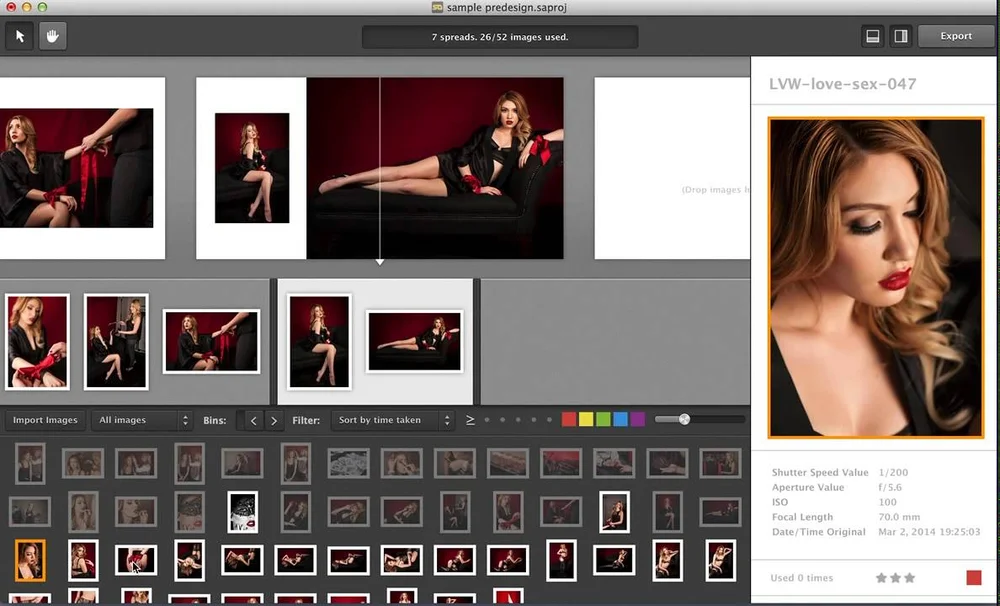
Task: Filter by blue color label
Action: (620, 420)
